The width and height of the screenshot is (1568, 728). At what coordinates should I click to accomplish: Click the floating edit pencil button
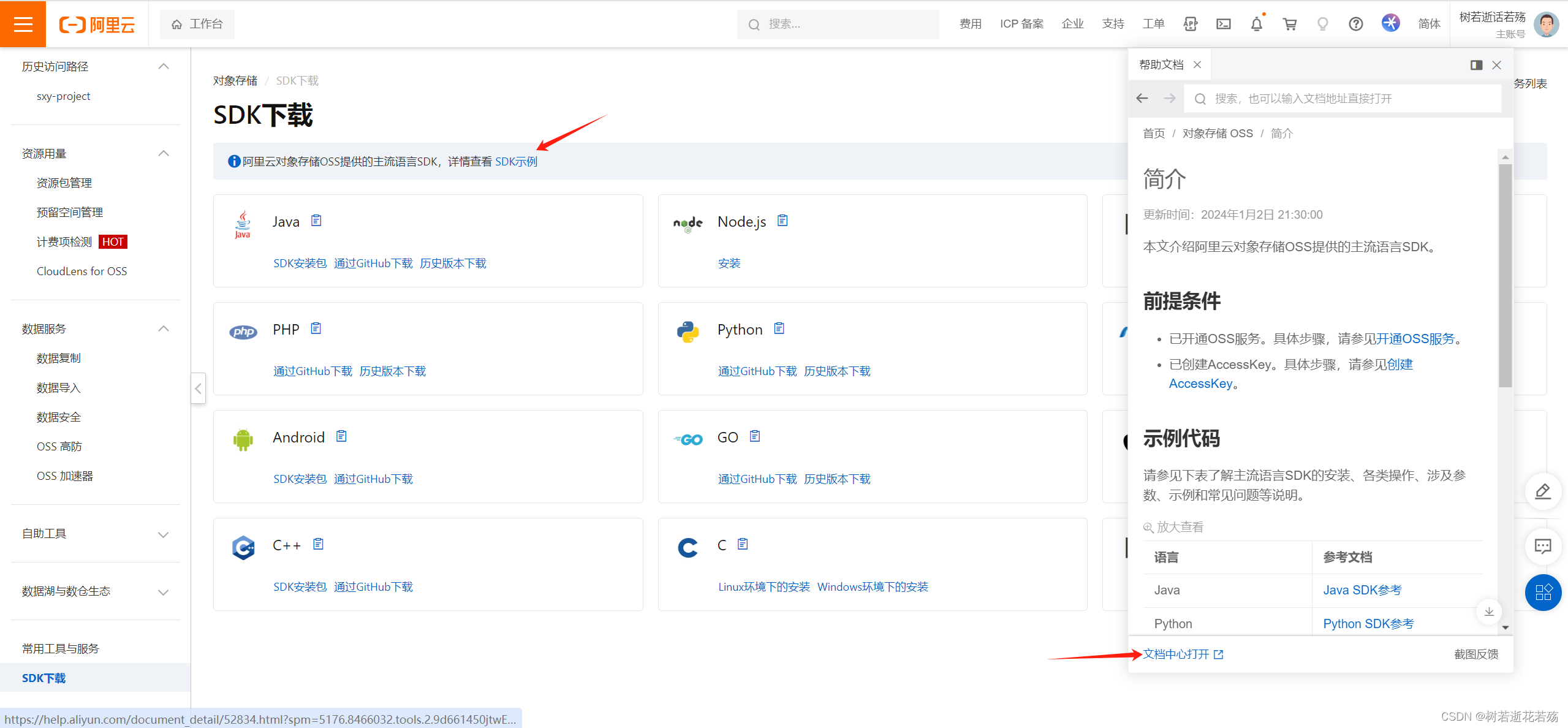pos(1542,491)
